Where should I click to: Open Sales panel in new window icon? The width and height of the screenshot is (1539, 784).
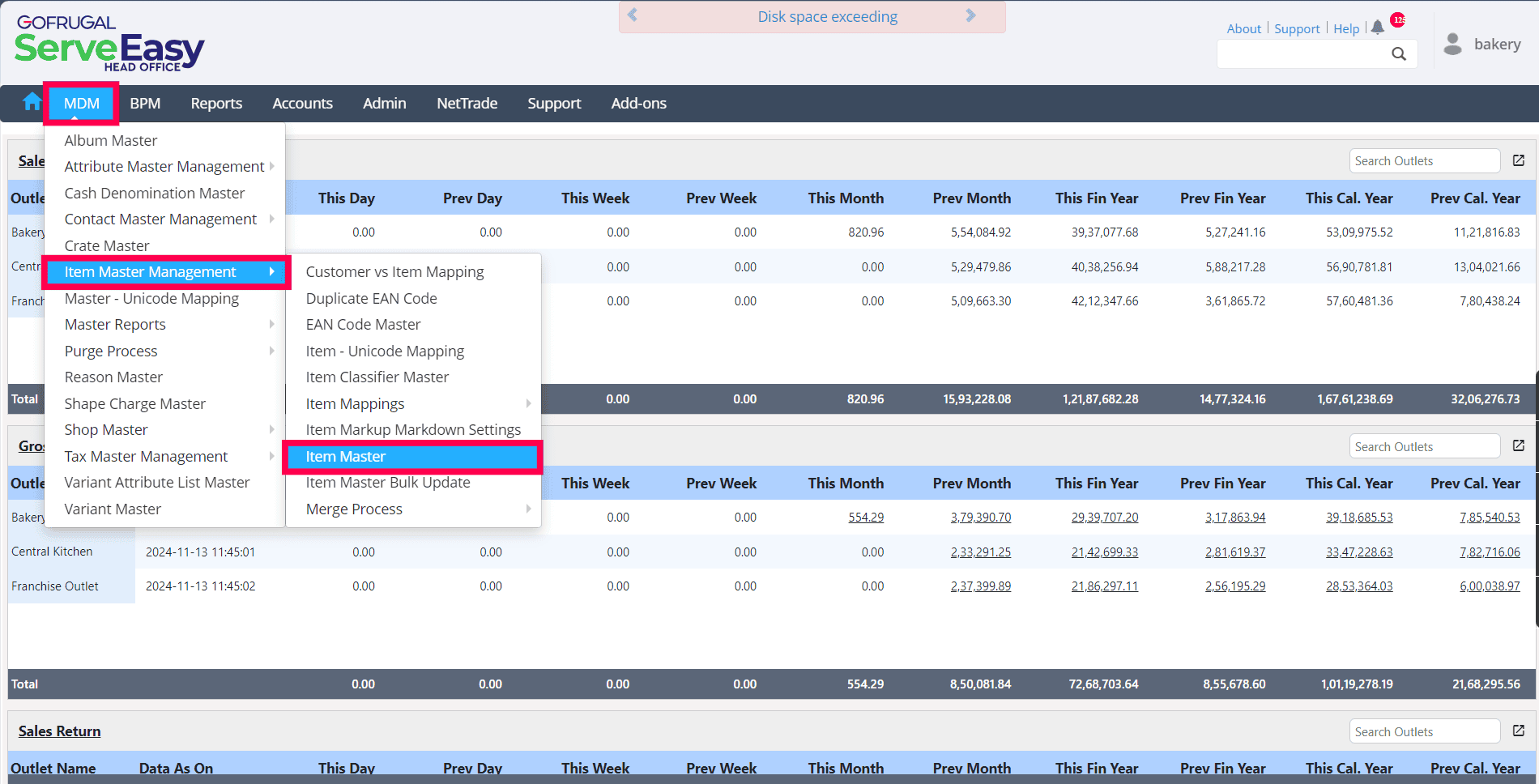(x=1519, y=160)
